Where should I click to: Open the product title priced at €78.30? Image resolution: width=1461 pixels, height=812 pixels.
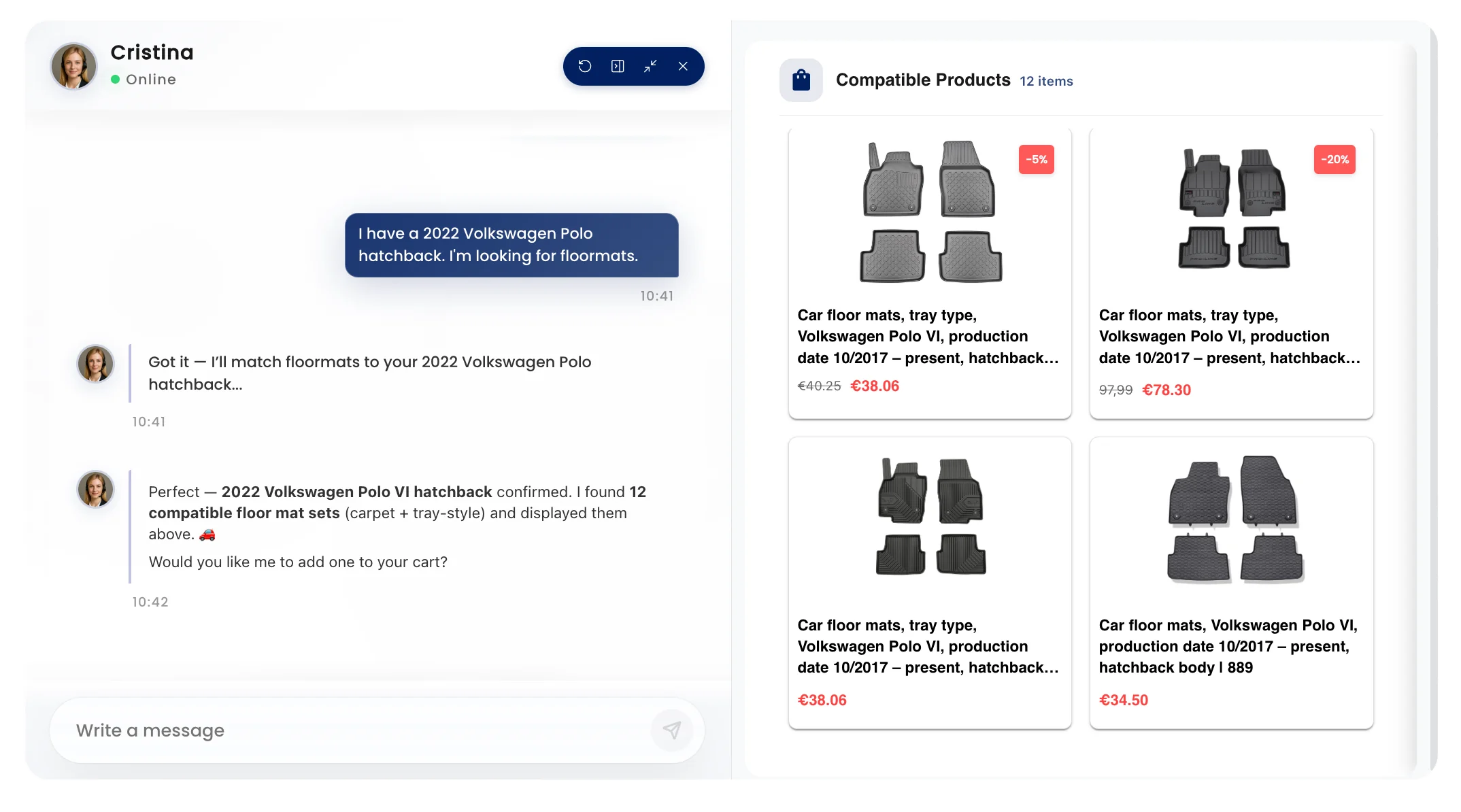click(1230, 337)
